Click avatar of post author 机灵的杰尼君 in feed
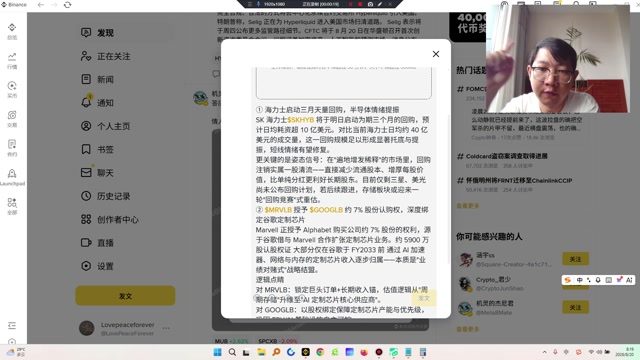The width and height of the screenshot is (640, 360). (200, 98)
